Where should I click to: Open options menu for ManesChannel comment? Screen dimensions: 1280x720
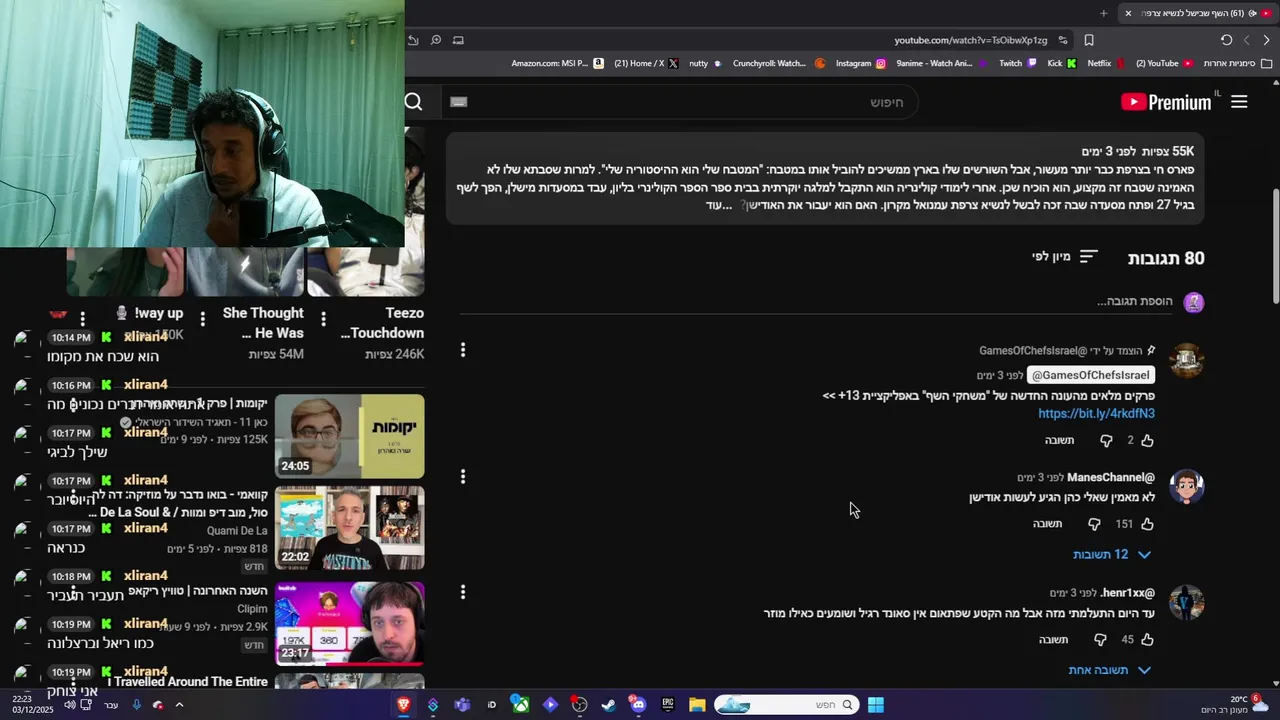click(x=462, y=477)
